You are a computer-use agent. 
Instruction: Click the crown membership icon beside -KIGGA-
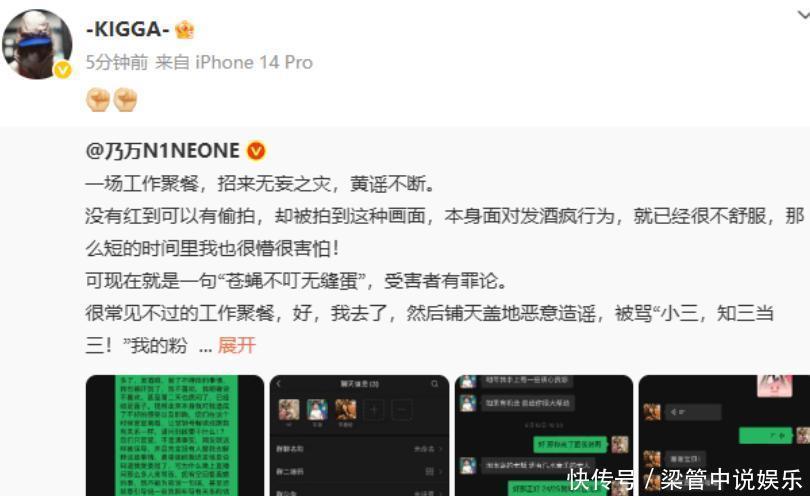point(184,29)
